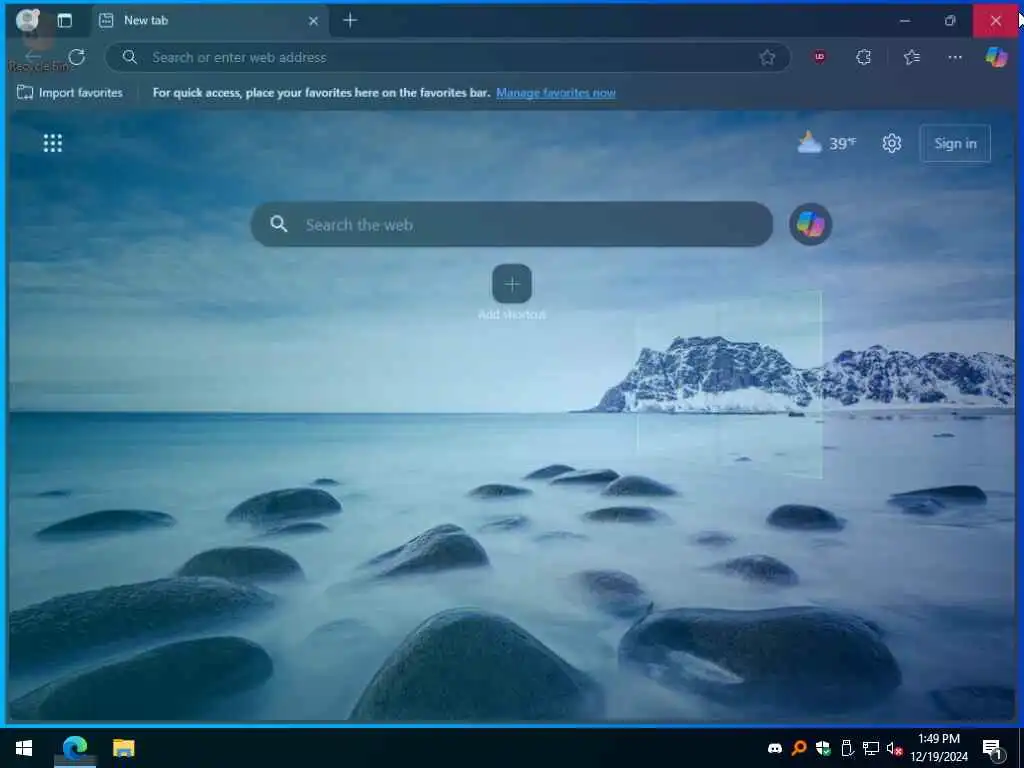
Task: Open the apps grid launcher
Action: click(x=53, y=143)
